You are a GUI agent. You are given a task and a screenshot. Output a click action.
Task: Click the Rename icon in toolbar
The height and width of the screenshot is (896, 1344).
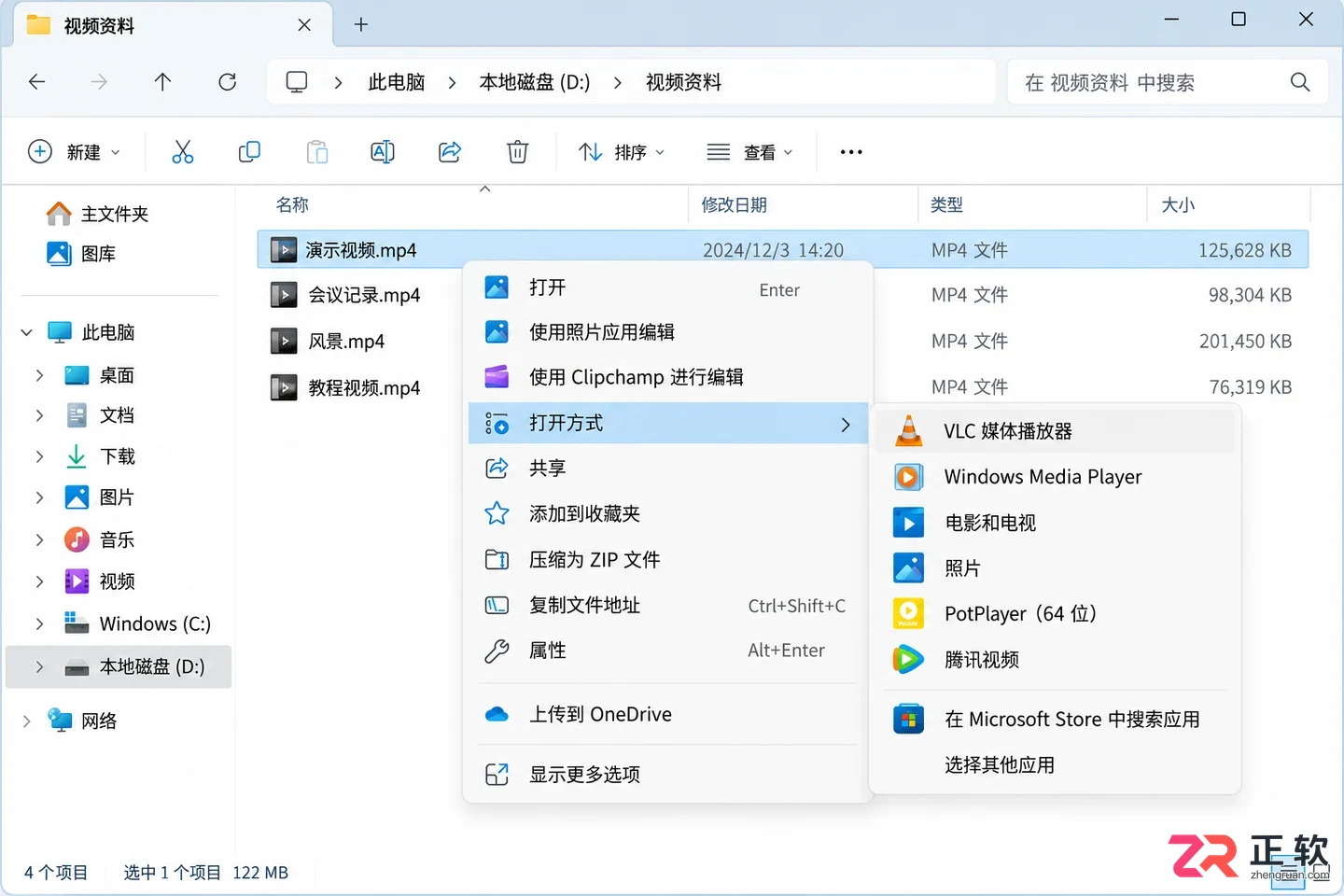(x=383, y=152)
